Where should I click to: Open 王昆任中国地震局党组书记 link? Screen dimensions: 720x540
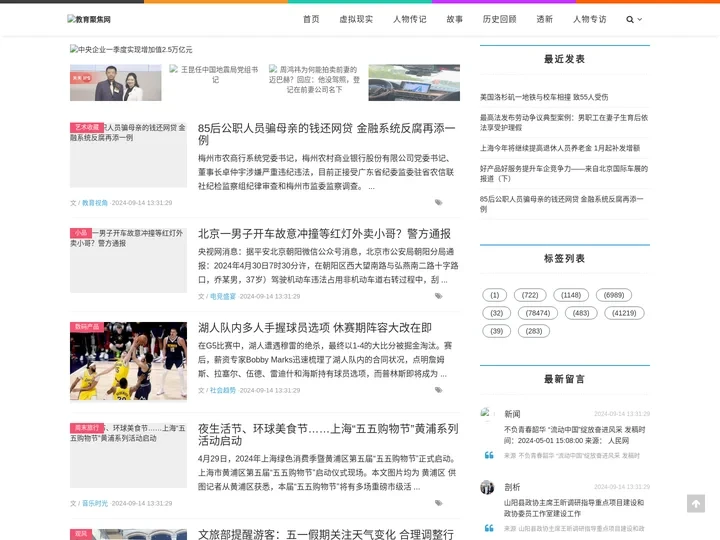215,74
